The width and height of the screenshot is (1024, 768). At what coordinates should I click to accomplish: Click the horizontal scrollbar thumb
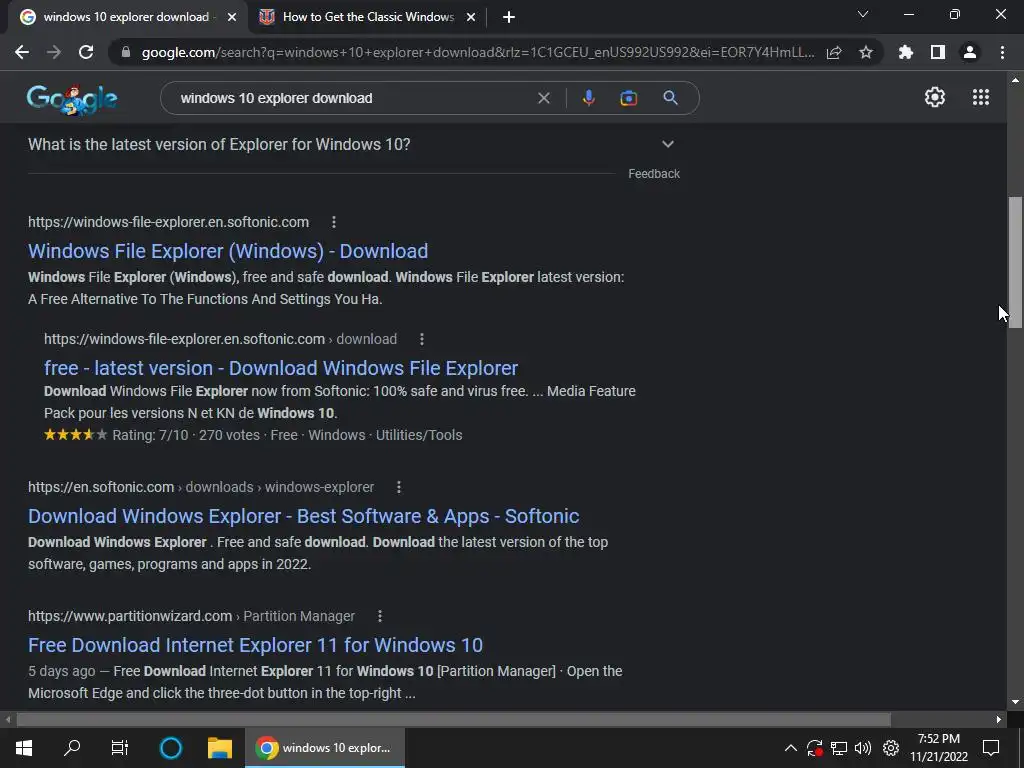pyautogui.click(x=453, y=720)
